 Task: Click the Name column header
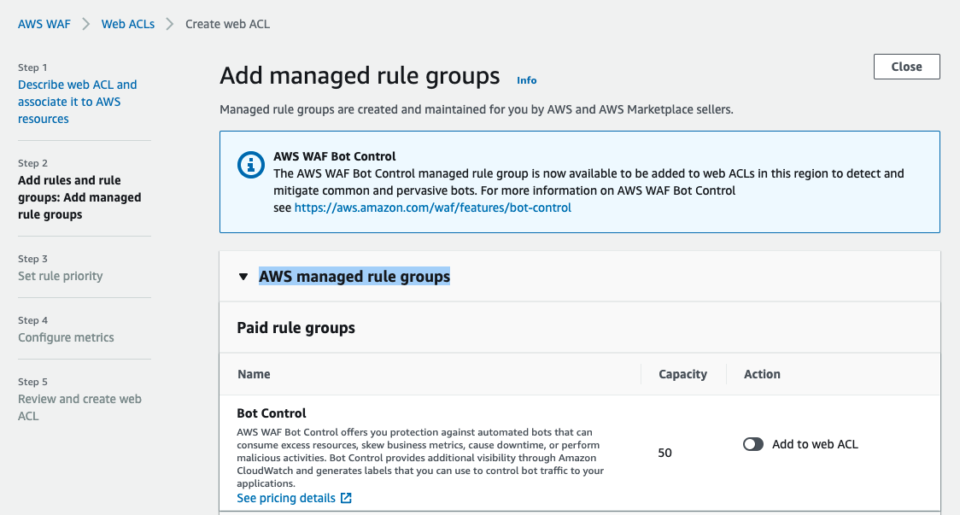coord(254,374)
